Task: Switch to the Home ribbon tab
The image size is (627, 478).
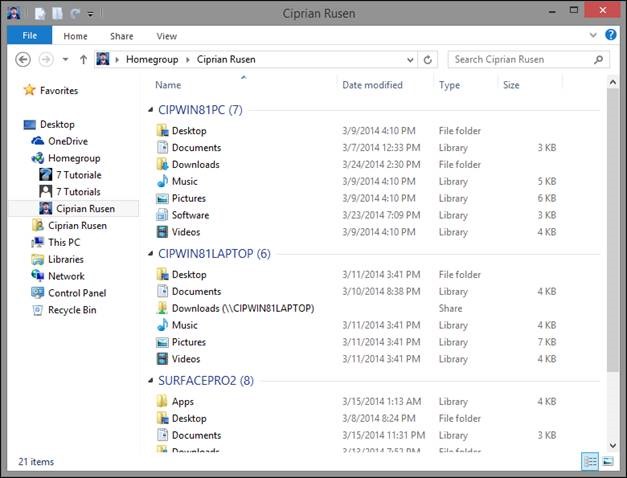Action: coord(75,36)
